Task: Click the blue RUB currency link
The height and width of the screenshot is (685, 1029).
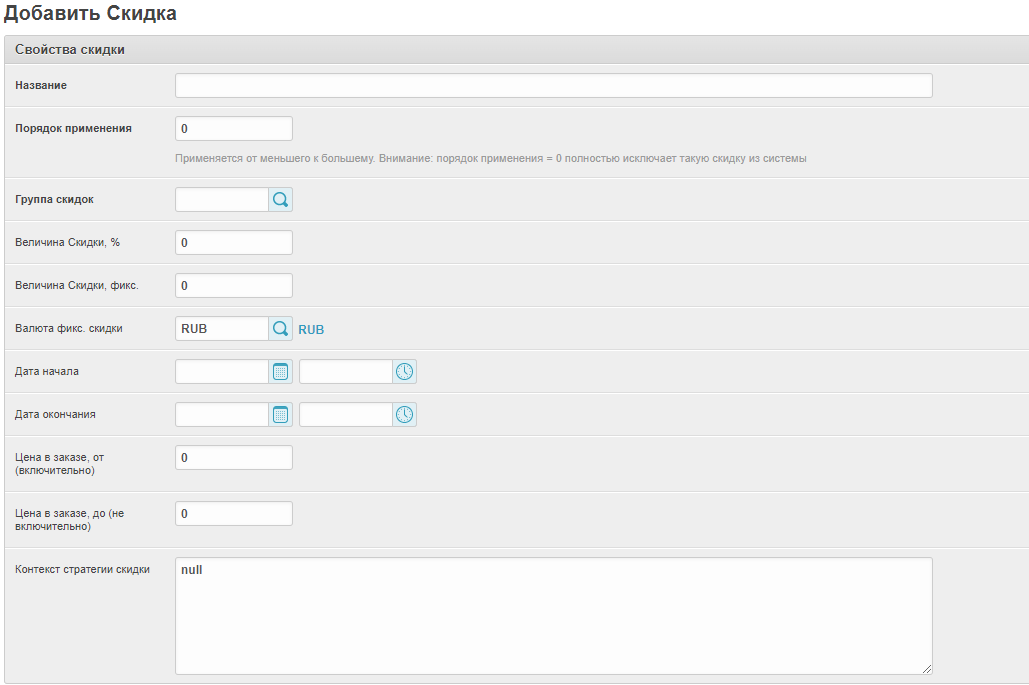Action: 311,330
